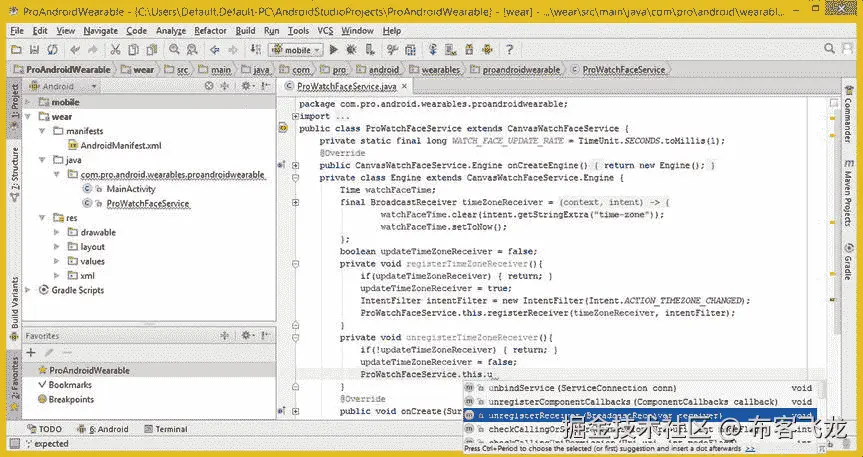This screenshot has width=863, height=457.
Task: Click the Cut scissors icon
Action: [115, 50]
